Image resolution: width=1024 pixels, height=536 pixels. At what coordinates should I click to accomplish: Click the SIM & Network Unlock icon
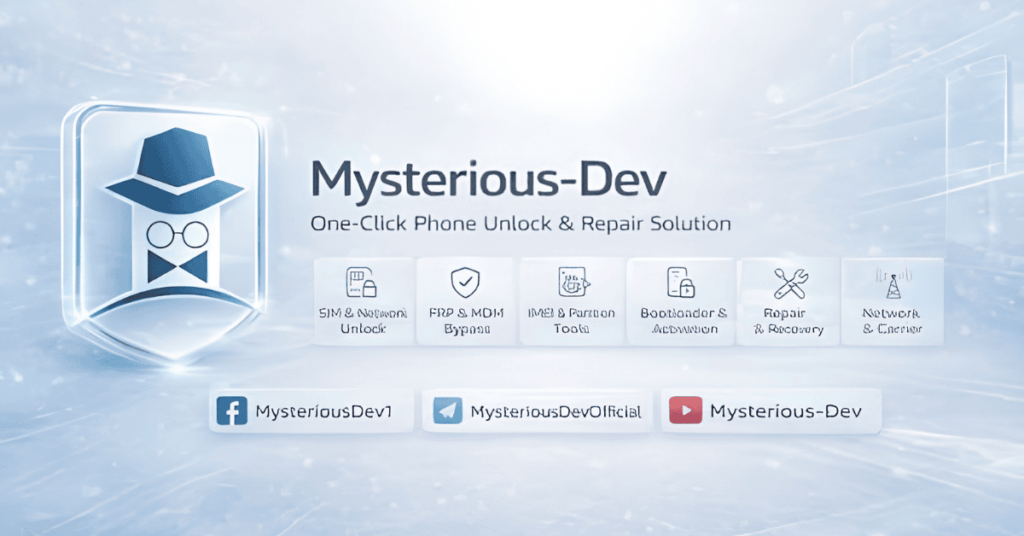(361, 282)
